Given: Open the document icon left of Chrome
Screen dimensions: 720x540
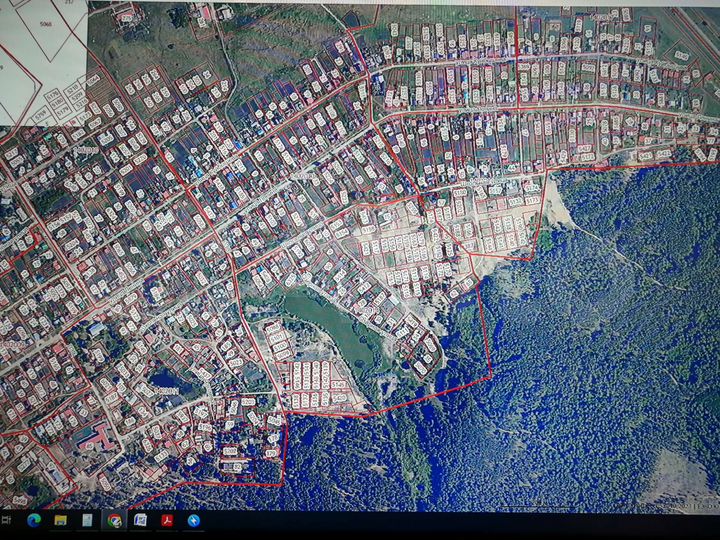Looking at the screenshot, I should pyautogui.click(x=88, y=520).
